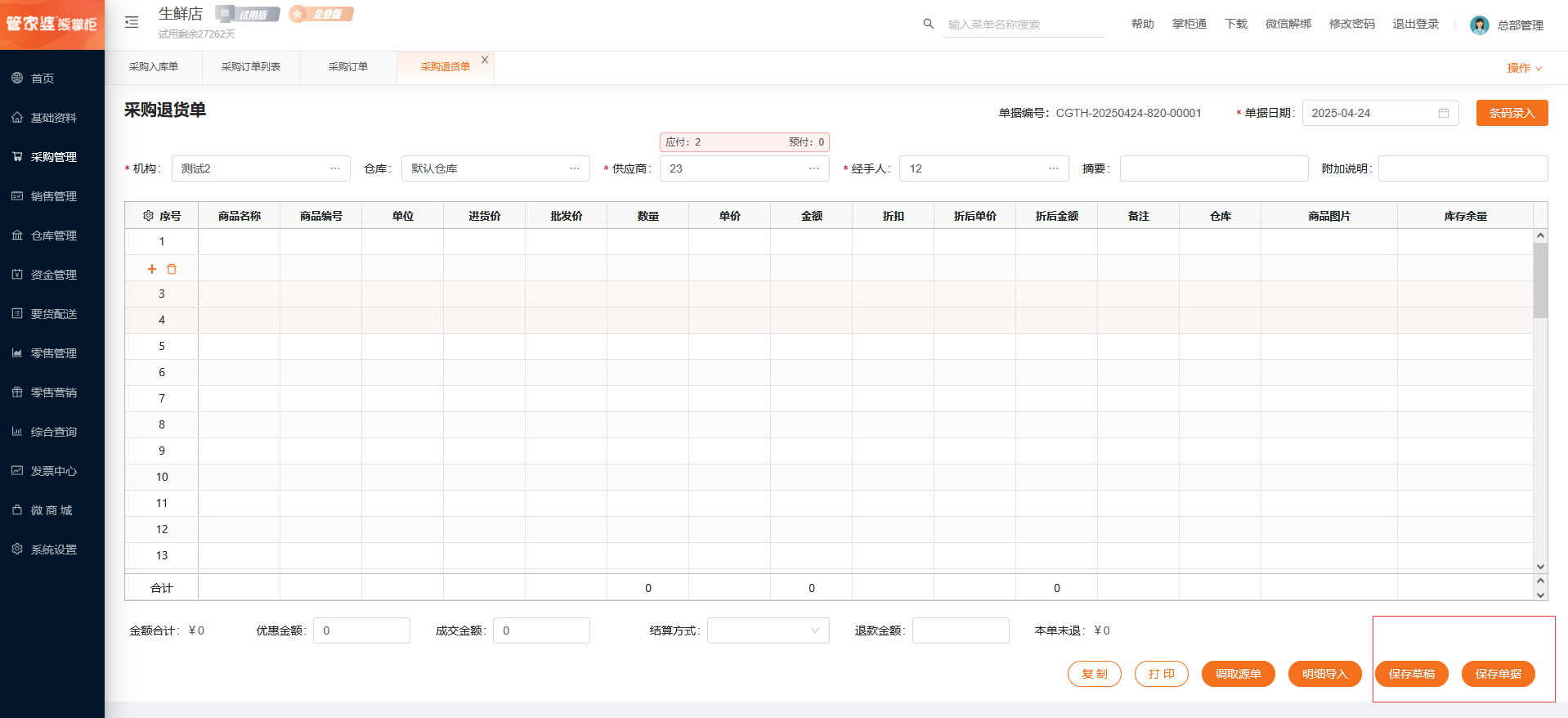Open supplier selector ellipsis for 供应商
Viewport: 1568px width, 718px height.
[x=813, y=168]
